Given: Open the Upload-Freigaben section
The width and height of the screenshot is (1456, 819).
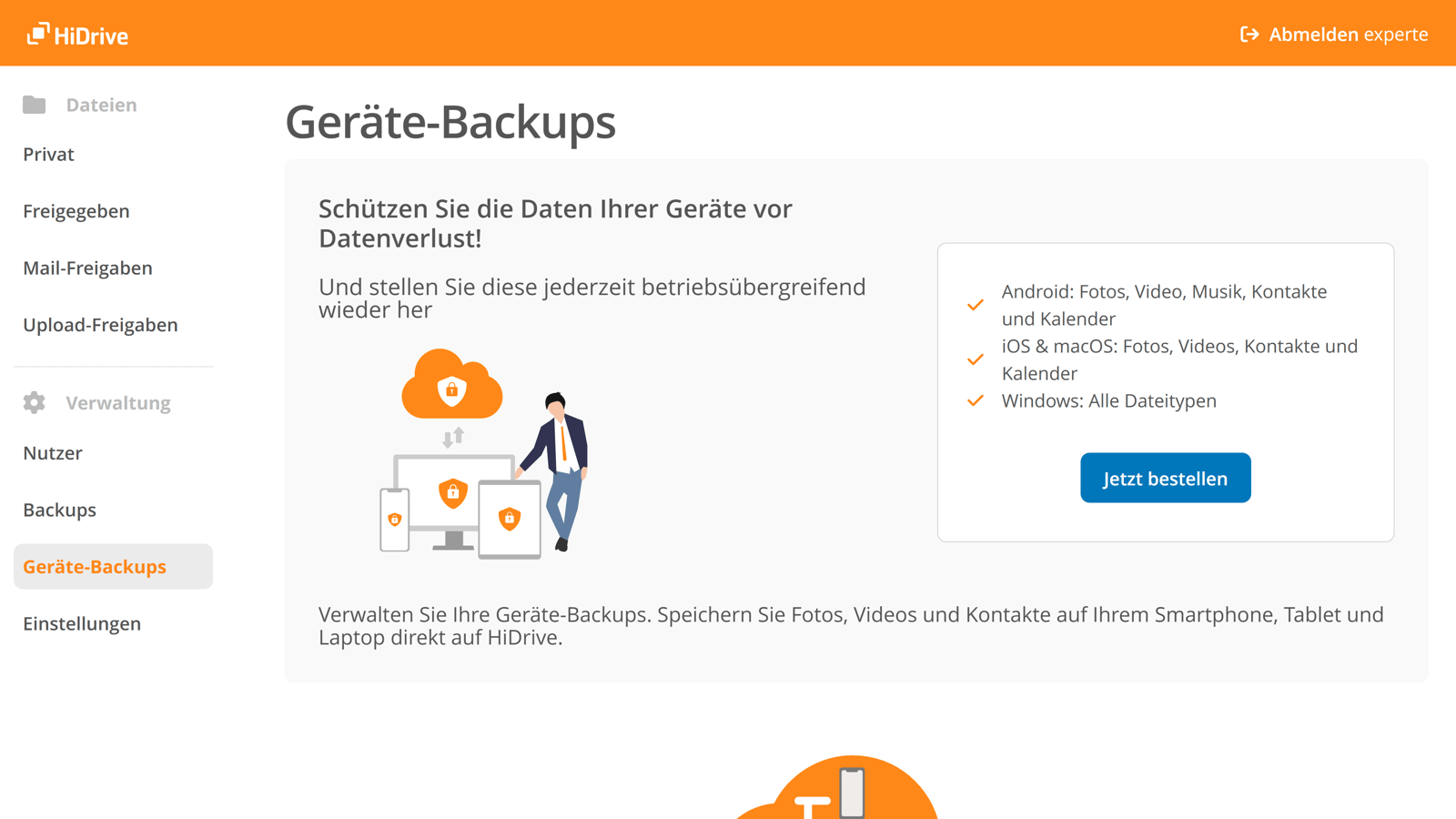Looking at the screenshot, I should [100, 324].
